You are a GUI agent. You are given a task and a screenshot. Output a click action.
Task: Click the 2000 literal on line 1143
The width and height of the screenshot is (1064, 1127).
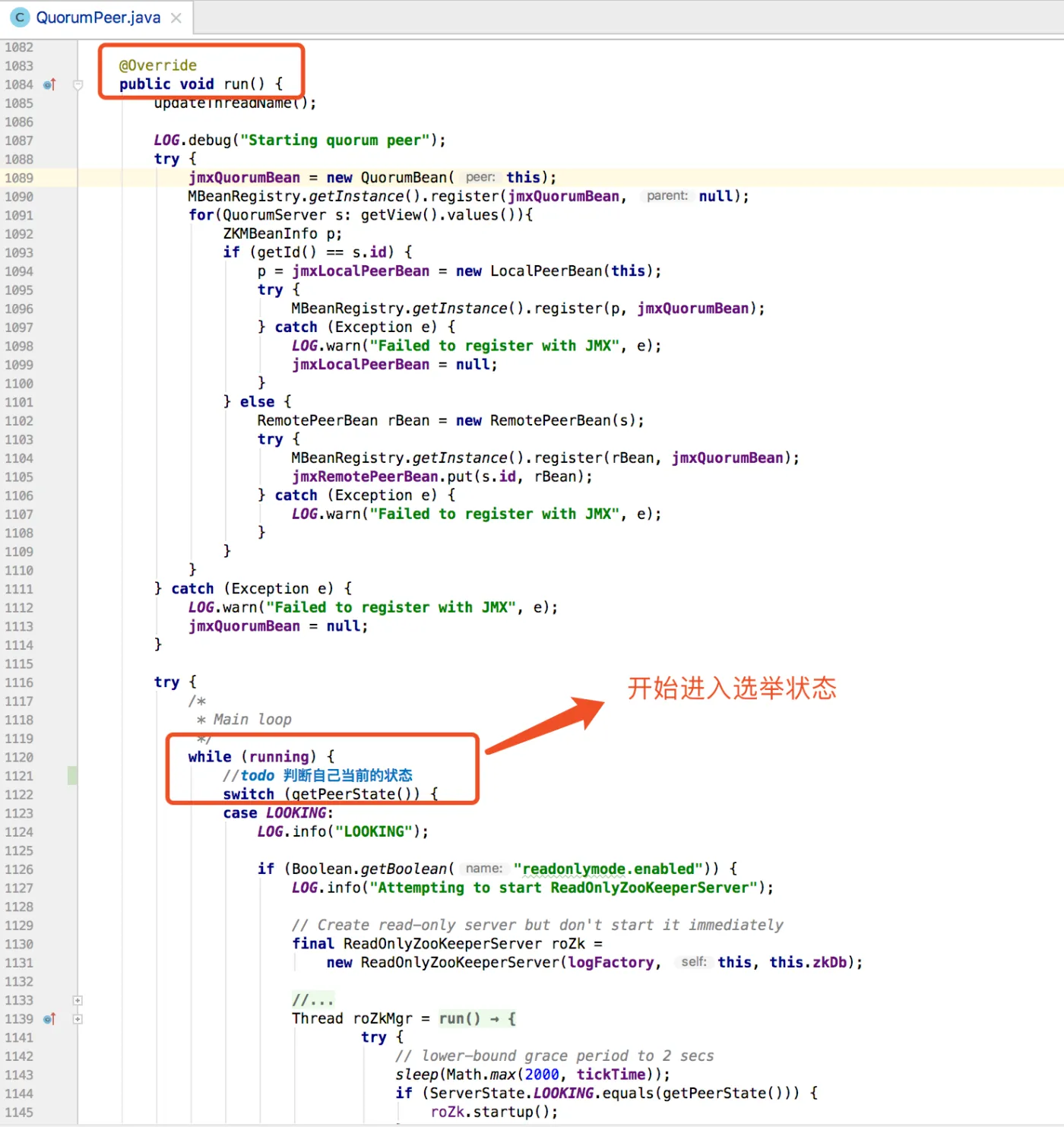click(x=542, y=1075)
